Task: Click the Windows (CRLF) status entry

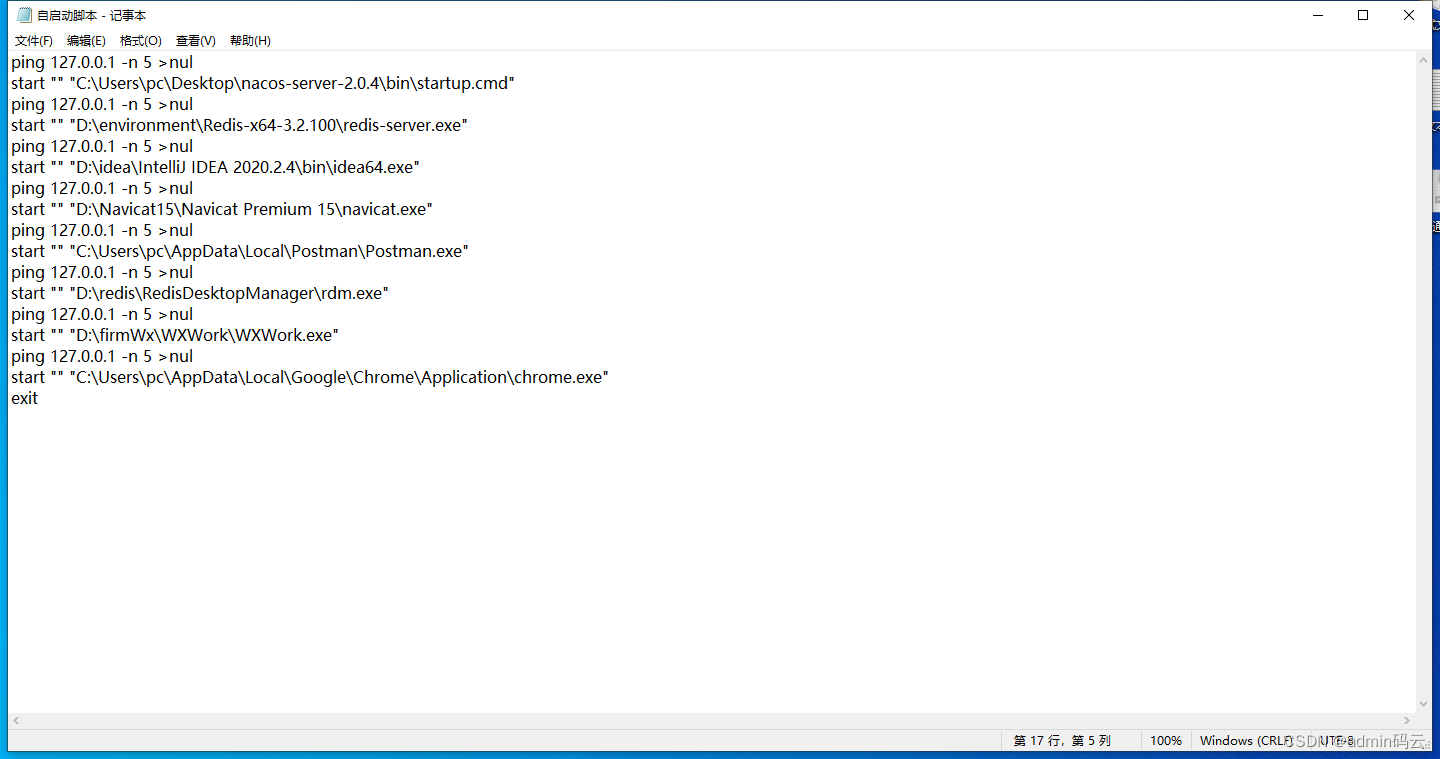Action: click(1246, 741)
